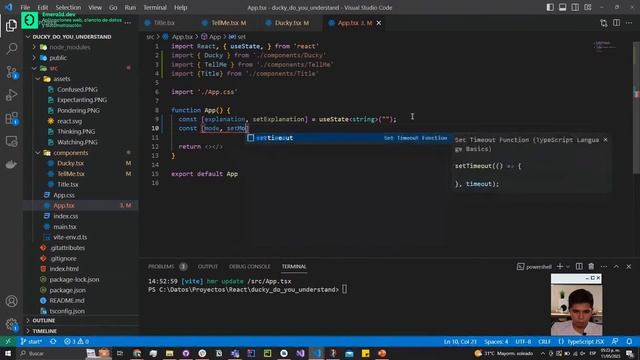Collapse the src folder

(34, 68)
